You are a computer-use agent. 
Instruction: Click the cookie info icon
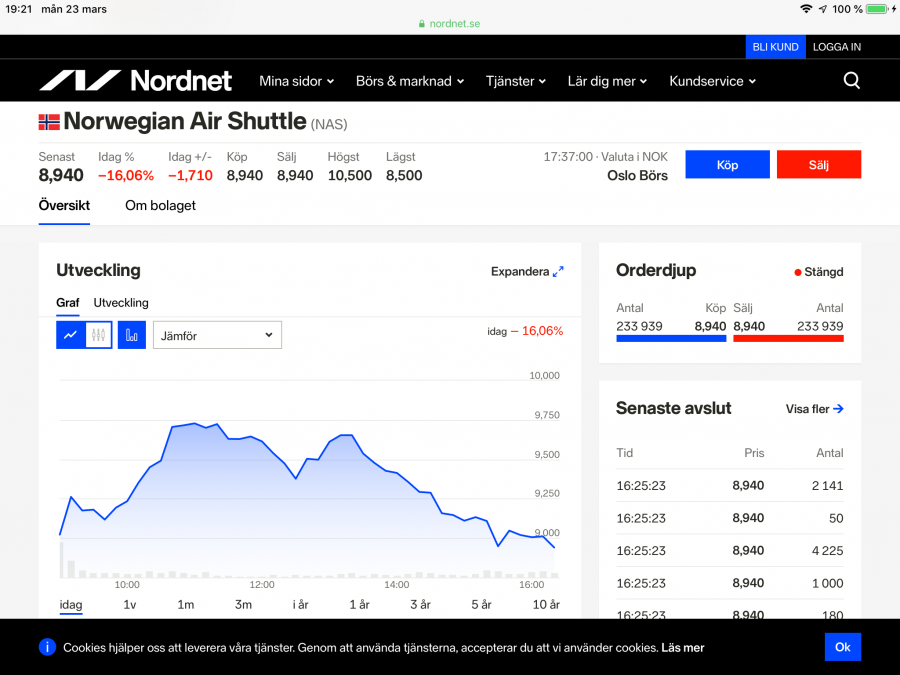[x=47, y=647]
